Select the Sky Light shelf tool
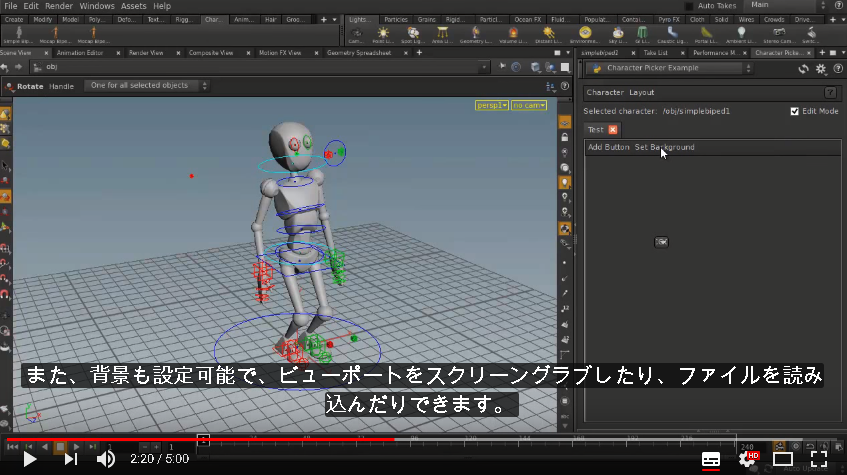Viewport: 847px width, 475px height. click(x=617, y=33)
